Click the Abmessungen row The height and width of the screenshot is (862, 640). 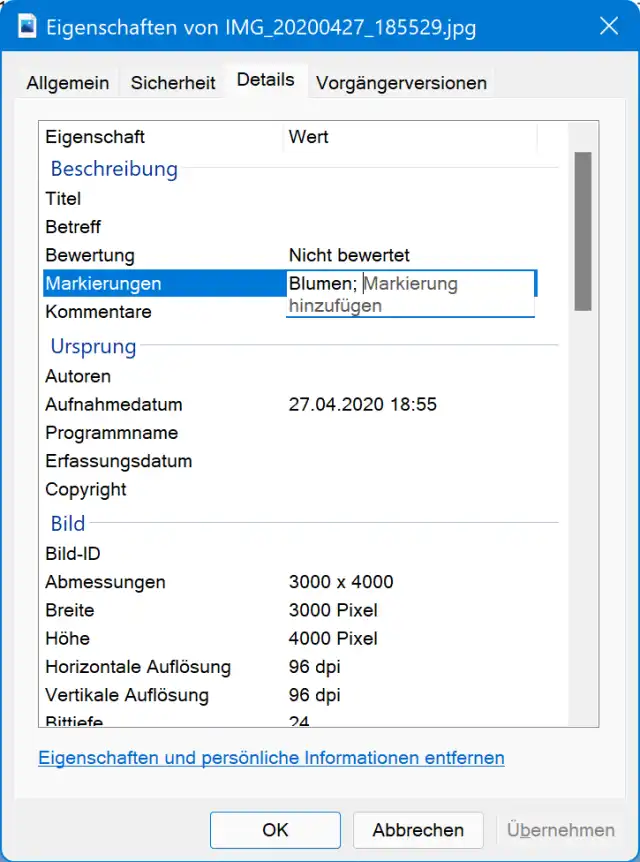pyautogui.click(x=105, y=582)
